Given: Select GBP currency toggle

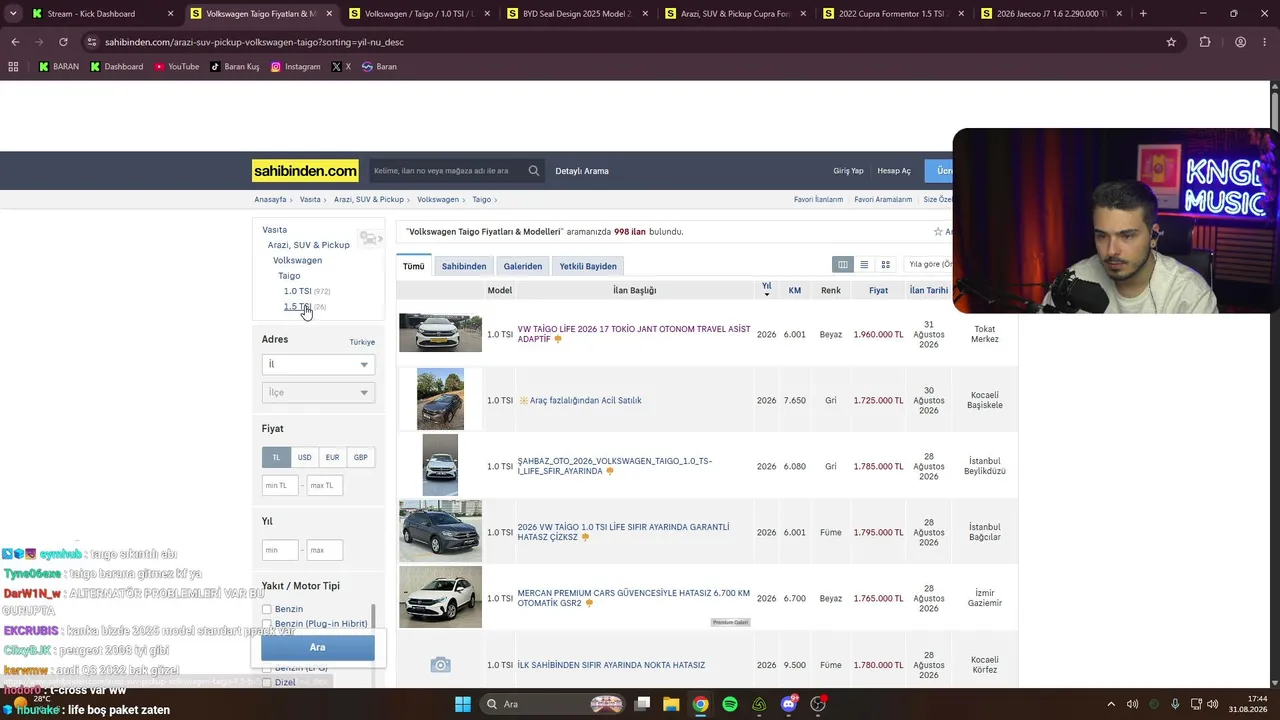Looking at the screenshot, I should 360,457.
